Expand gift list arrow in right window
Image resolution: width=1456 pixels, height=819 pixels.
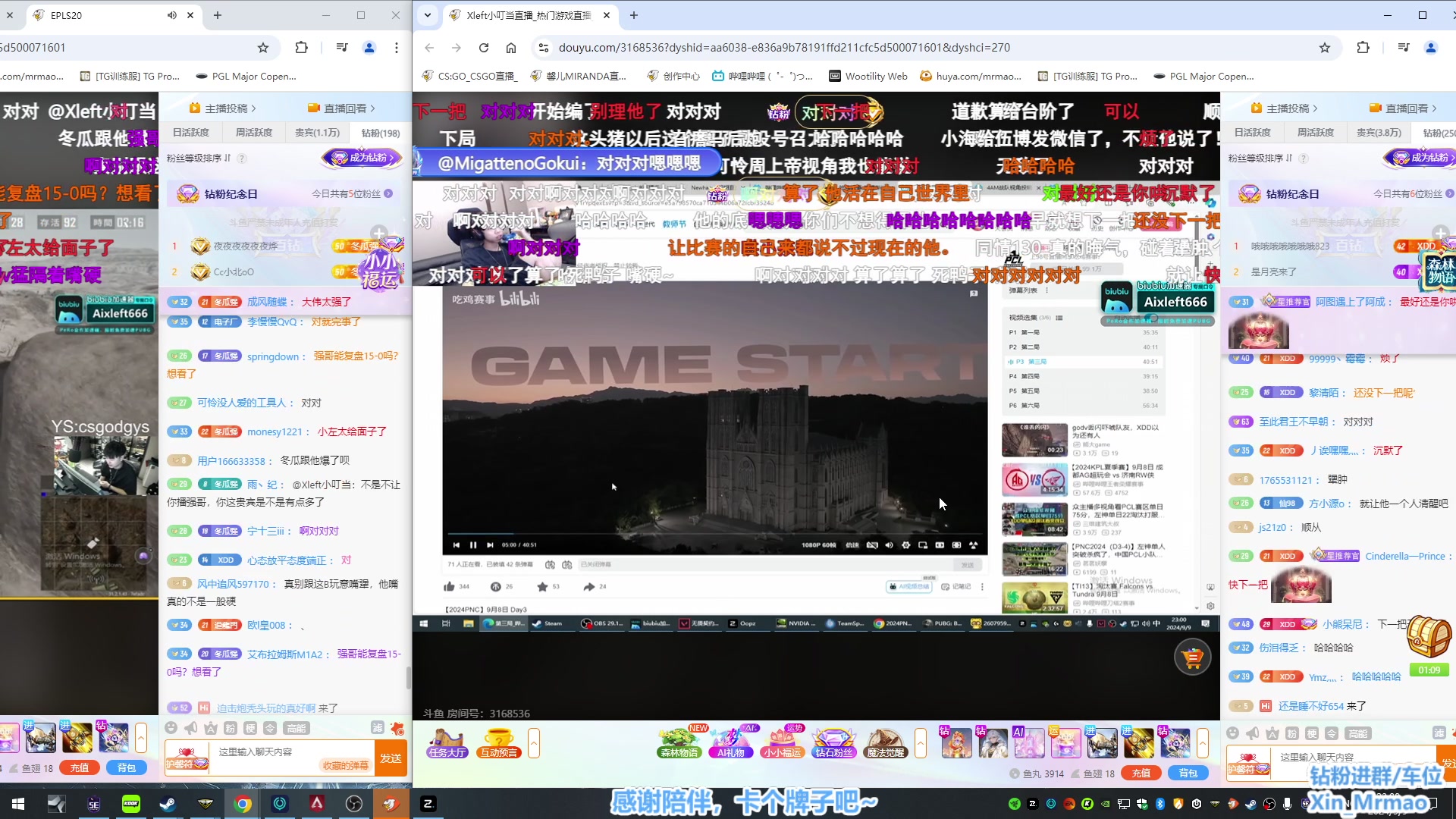pos(1203,743)
